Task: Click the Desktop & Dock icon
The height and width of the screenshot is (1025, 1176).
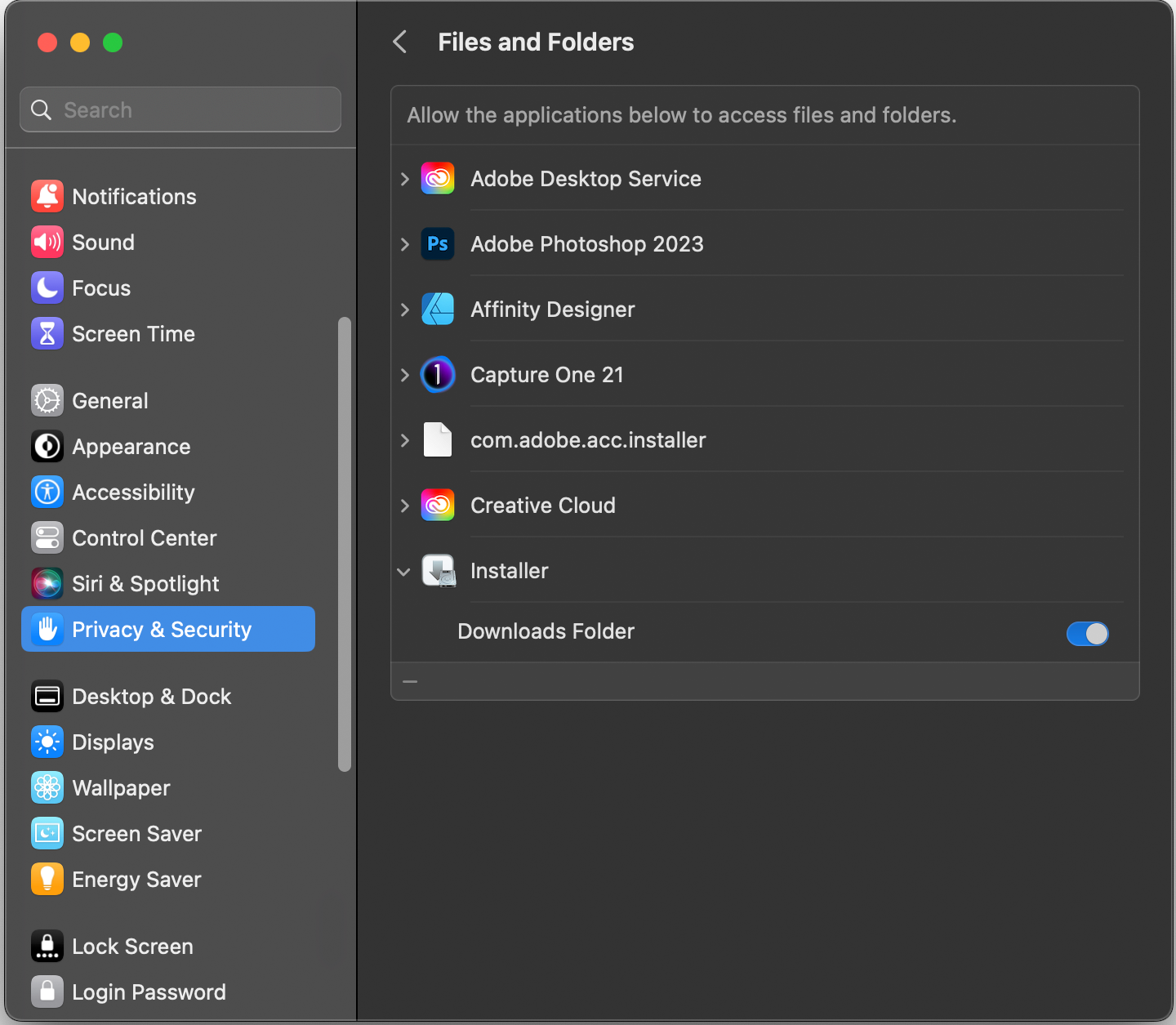Action: (47, 696)
